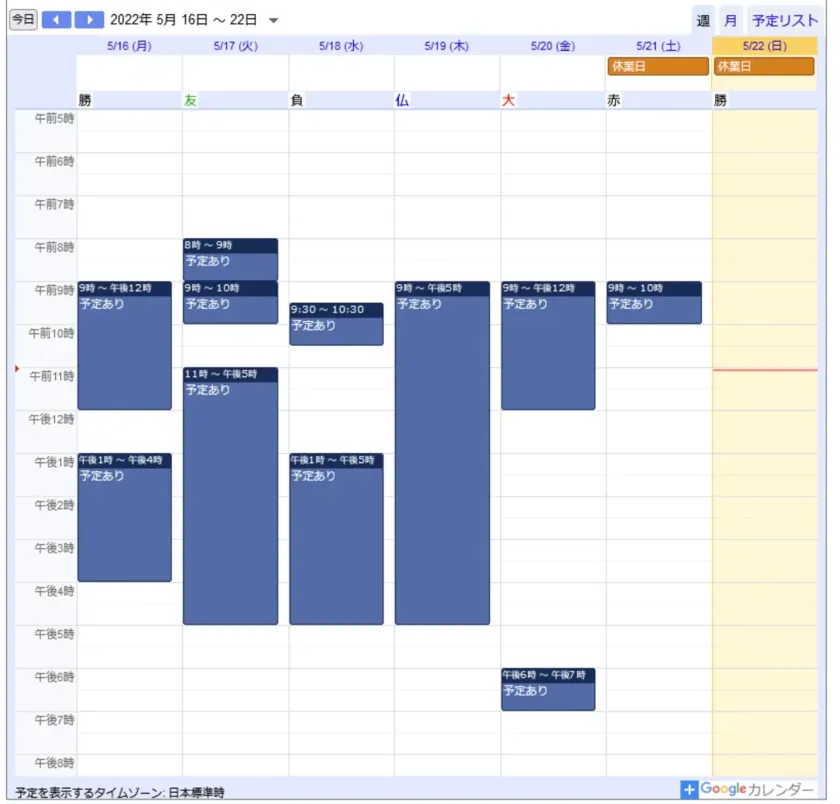
Task: Click the 2022年 5月 16日～22日 date range text
Action: point(183,20)
